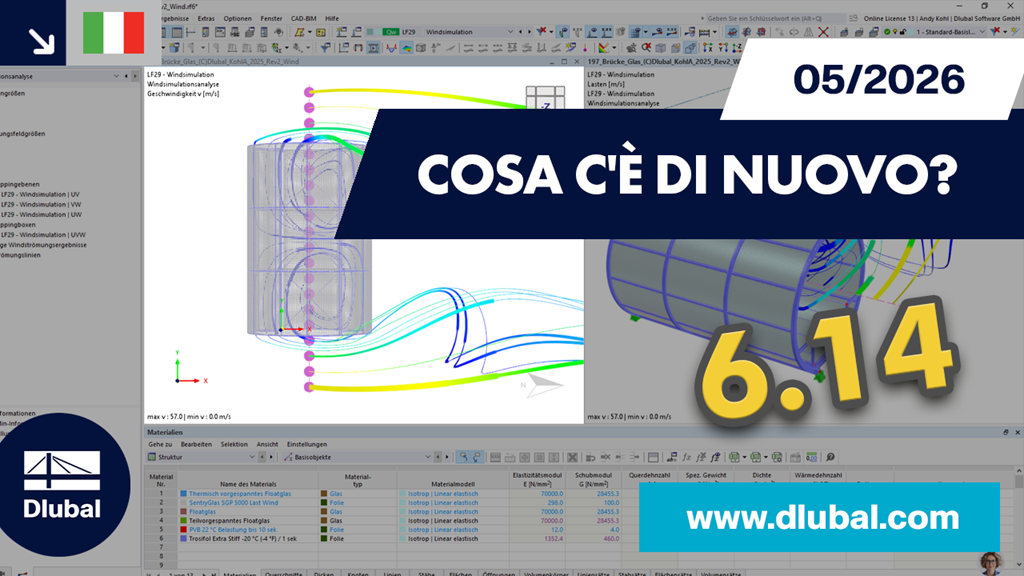The image size is (1024, 576).
Task: Go to next load case arrow
Action: [529, 31]
